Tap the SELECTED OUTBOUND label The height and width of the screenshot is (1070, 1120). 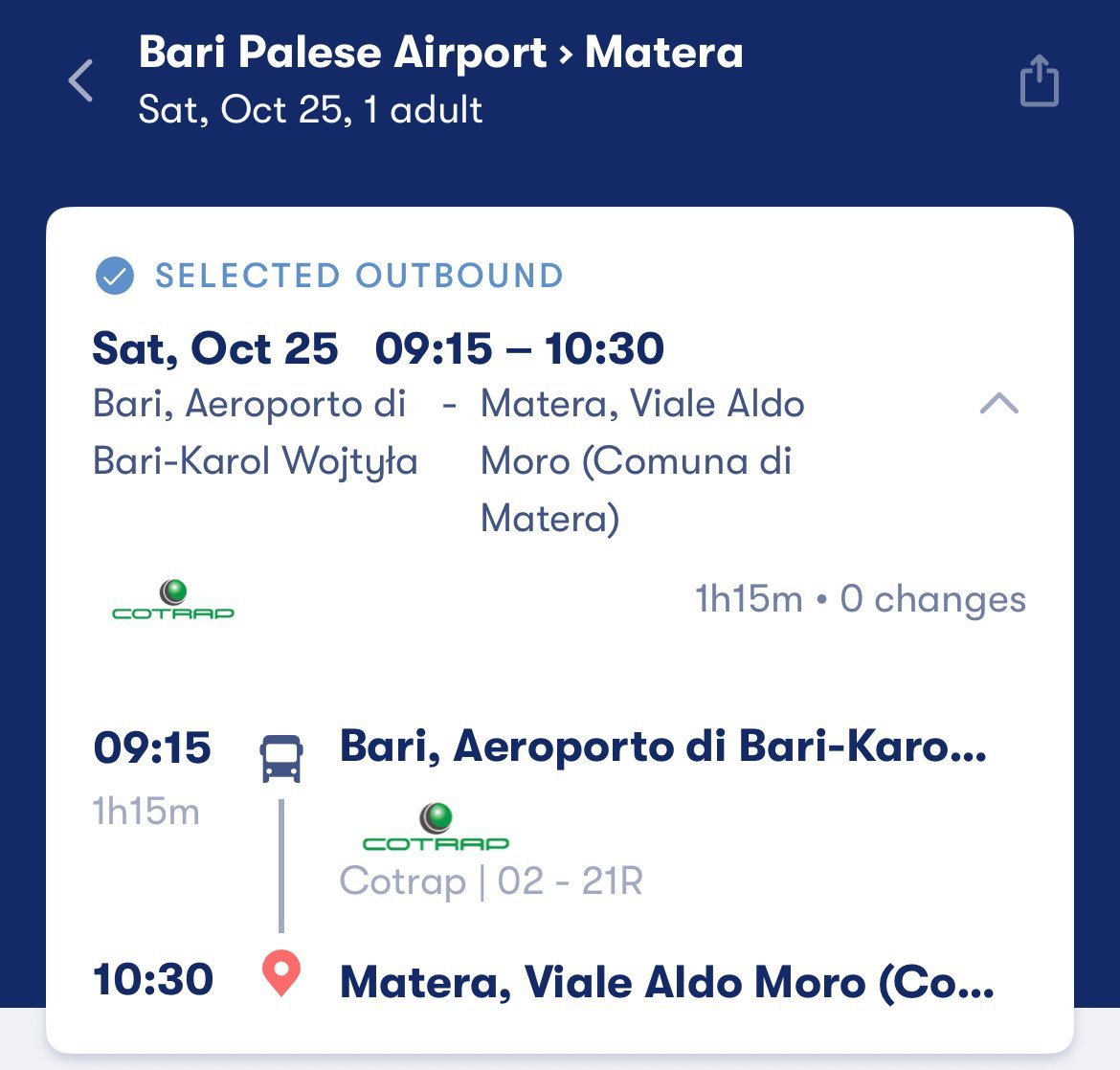click(x=359, y=277)
